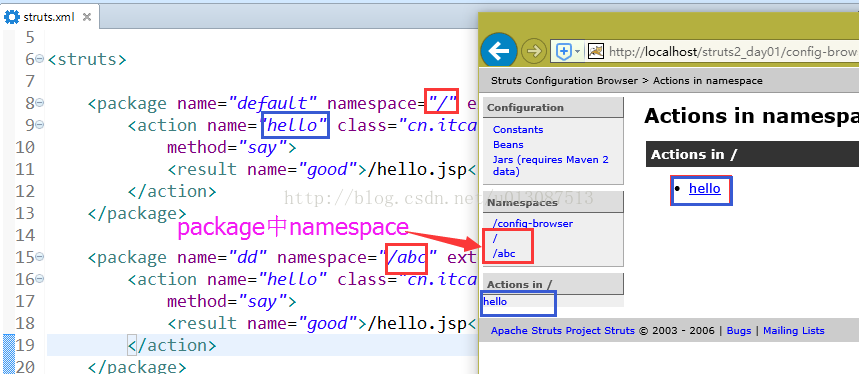Click action name "hello" on line 9
The height and width of the screenshot is (374, 859).
[295, 125]
